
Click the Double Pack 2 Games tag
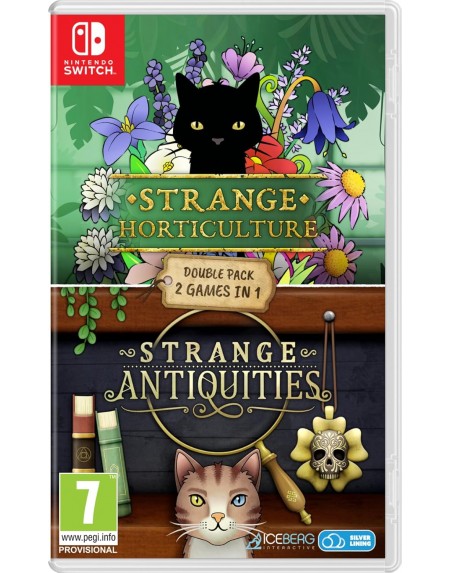pos(219,282)
